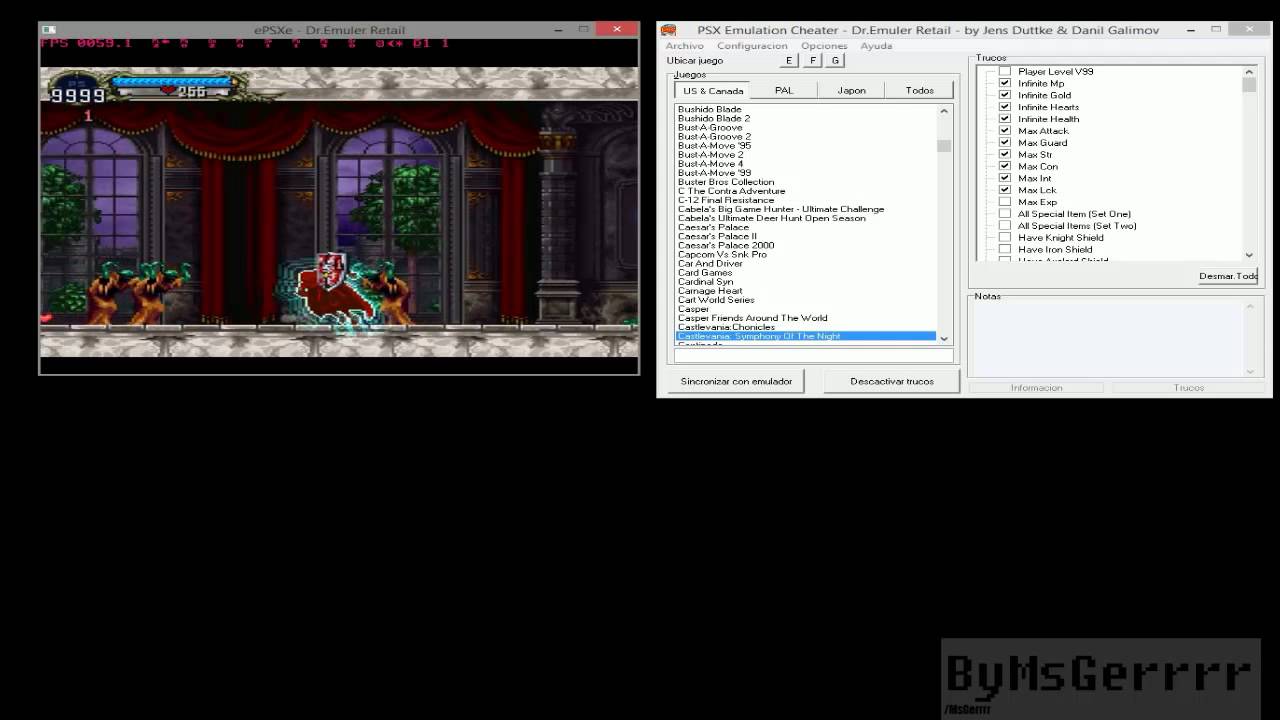The image size is (1280, 720).
Task: Select Car And Driver
Action: 710,263
